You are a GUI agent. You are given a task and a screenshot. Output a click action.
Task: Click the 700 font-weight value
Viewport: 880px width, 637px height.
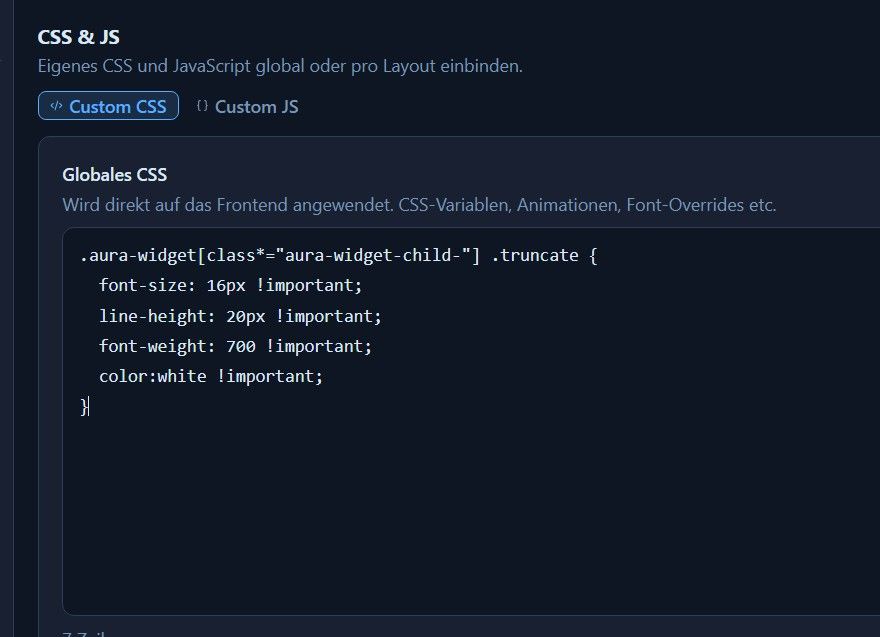tap(241, 346)
